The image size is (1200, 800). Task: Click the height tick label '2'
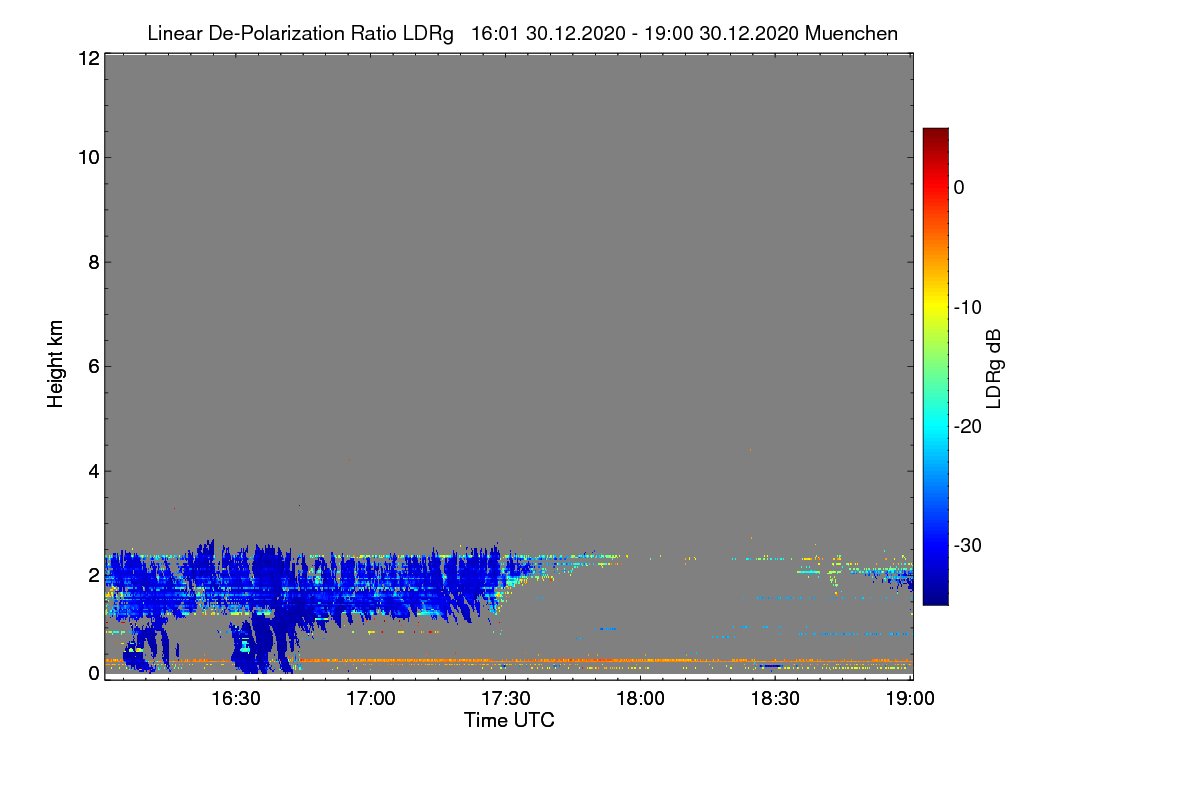coord(93,575)
